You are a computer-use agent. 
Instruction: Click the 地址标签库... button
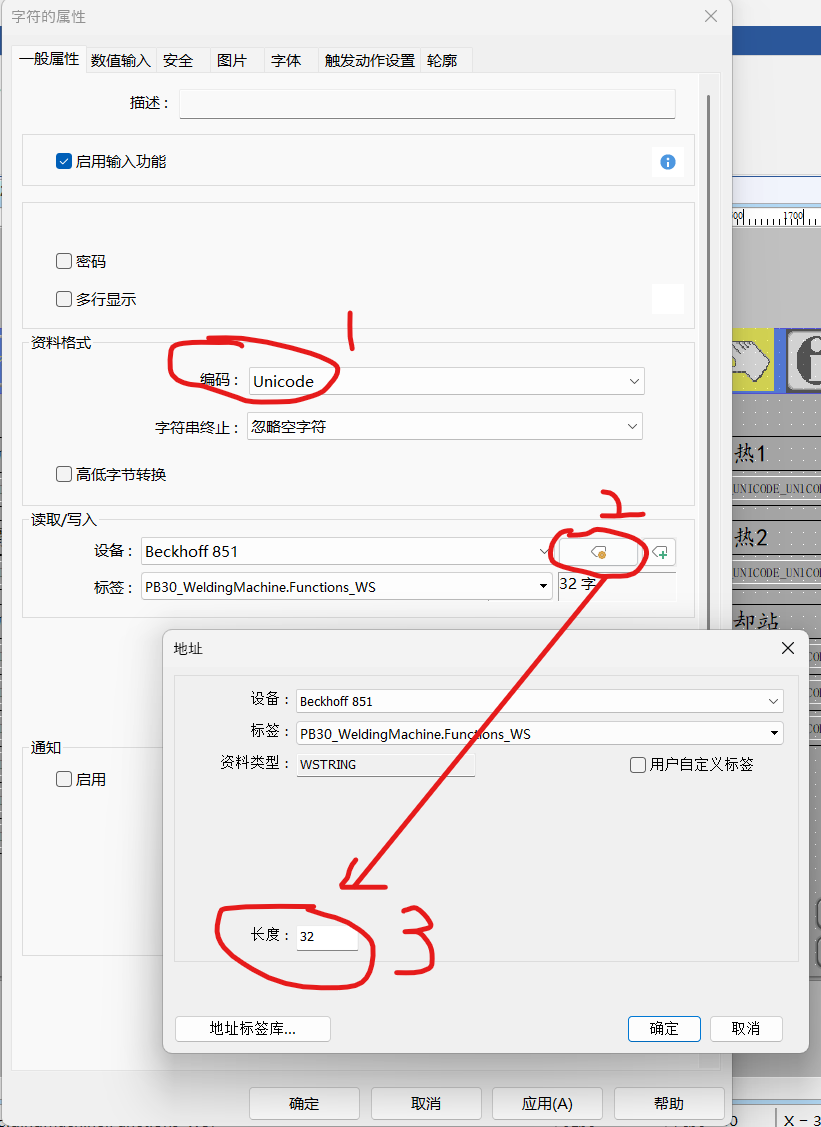(252, 1029)
